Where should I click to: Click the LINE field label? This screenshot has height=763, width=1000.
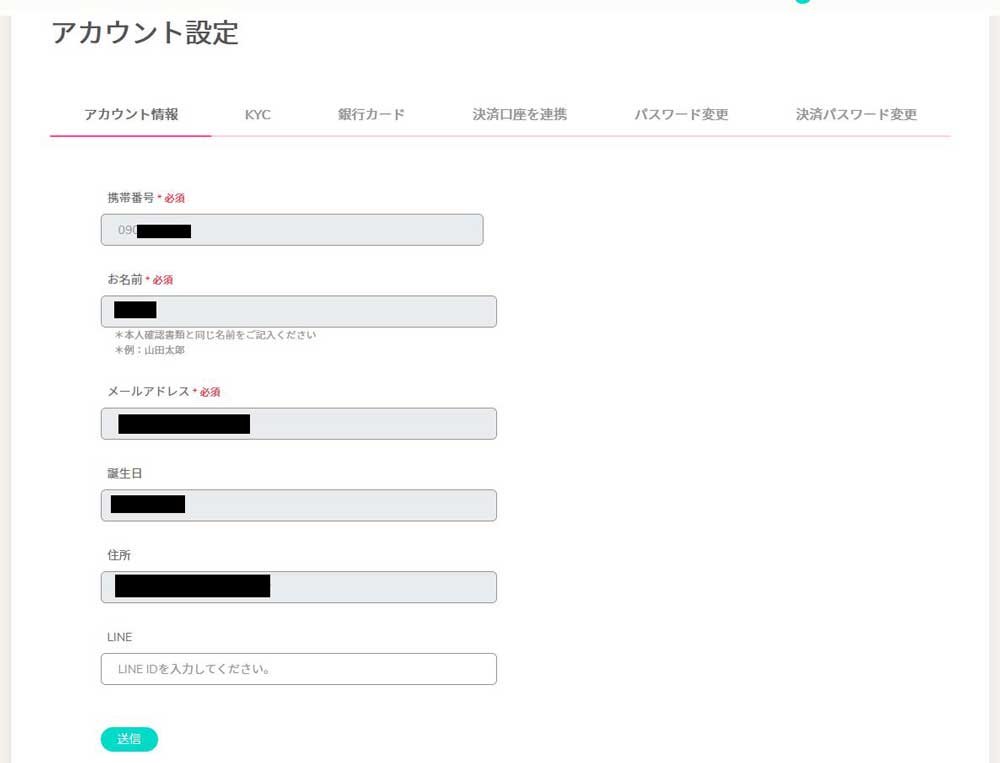coord(119,637)
